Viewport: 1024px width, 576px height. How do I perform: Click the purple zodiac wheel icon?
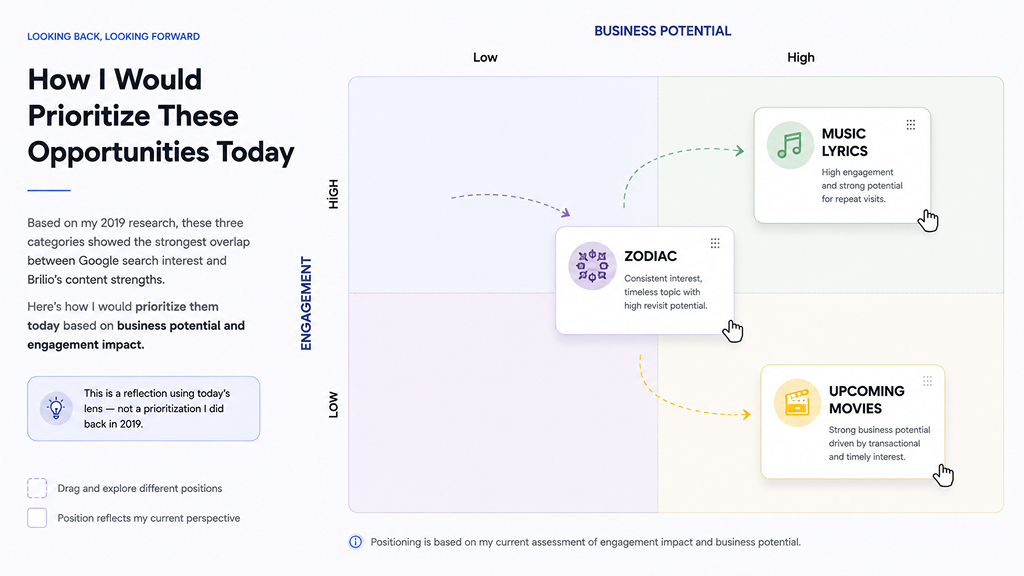point(592,266)
